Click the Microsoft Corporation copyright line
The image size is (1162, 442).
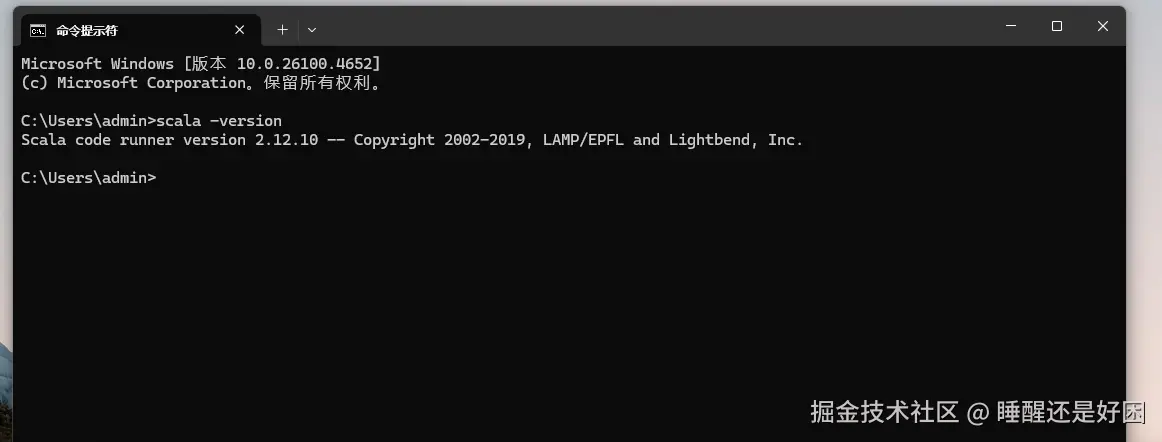202,83
